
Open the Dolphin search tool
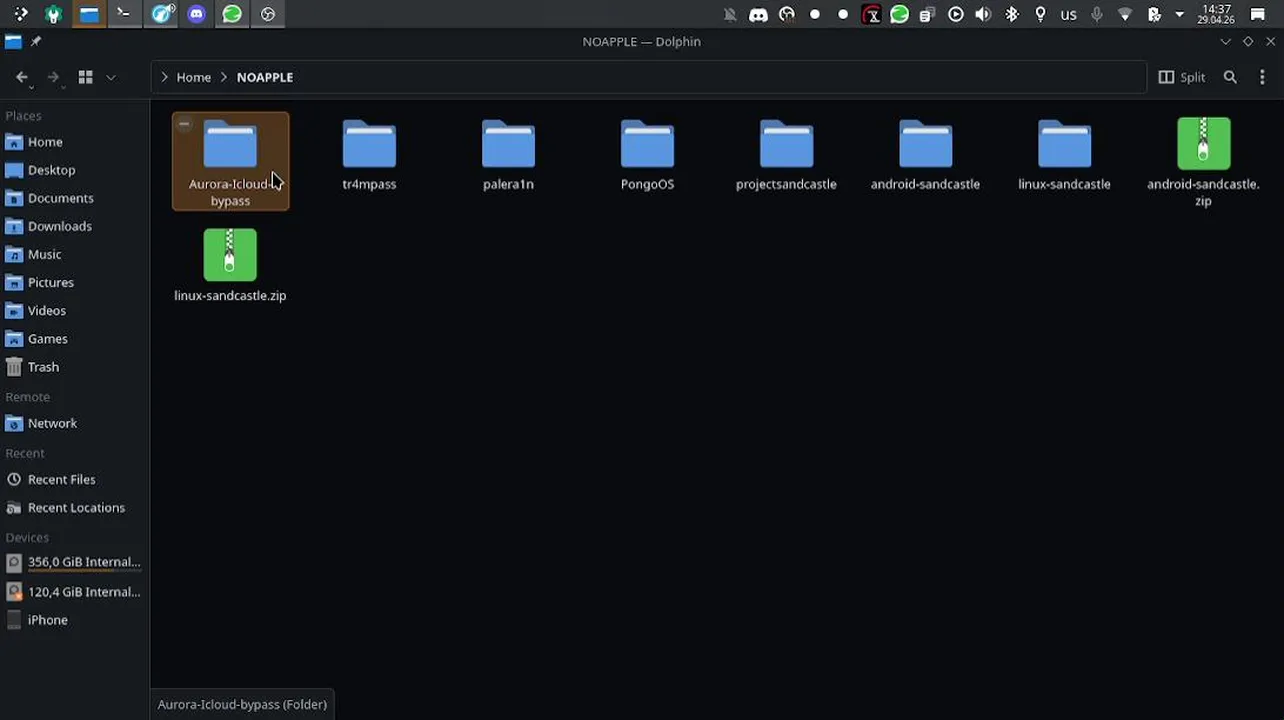coord(1231,77)
